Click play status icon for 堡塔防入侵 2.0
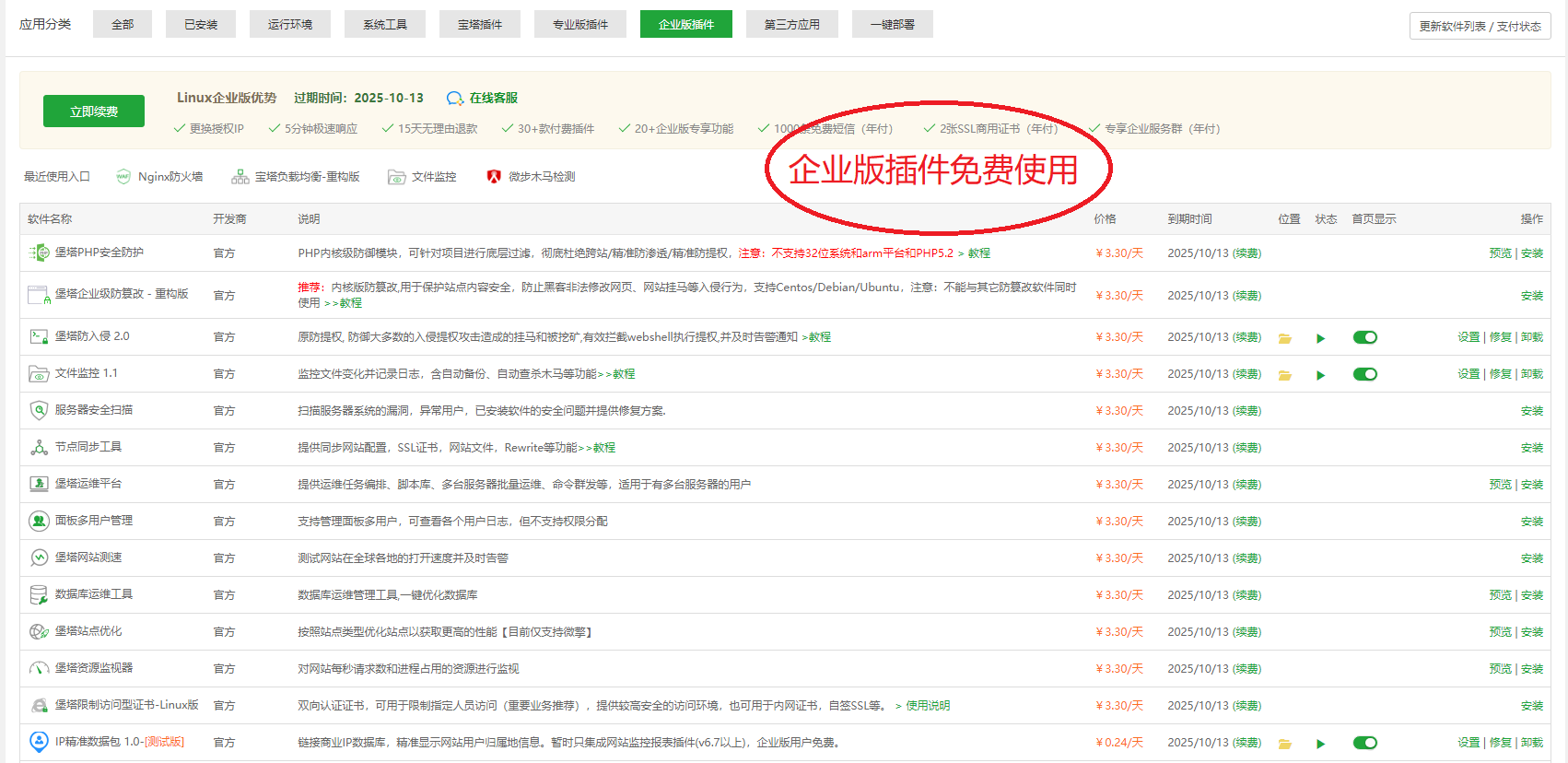Screen dimensions: 1568x763 click(1320, 338)
